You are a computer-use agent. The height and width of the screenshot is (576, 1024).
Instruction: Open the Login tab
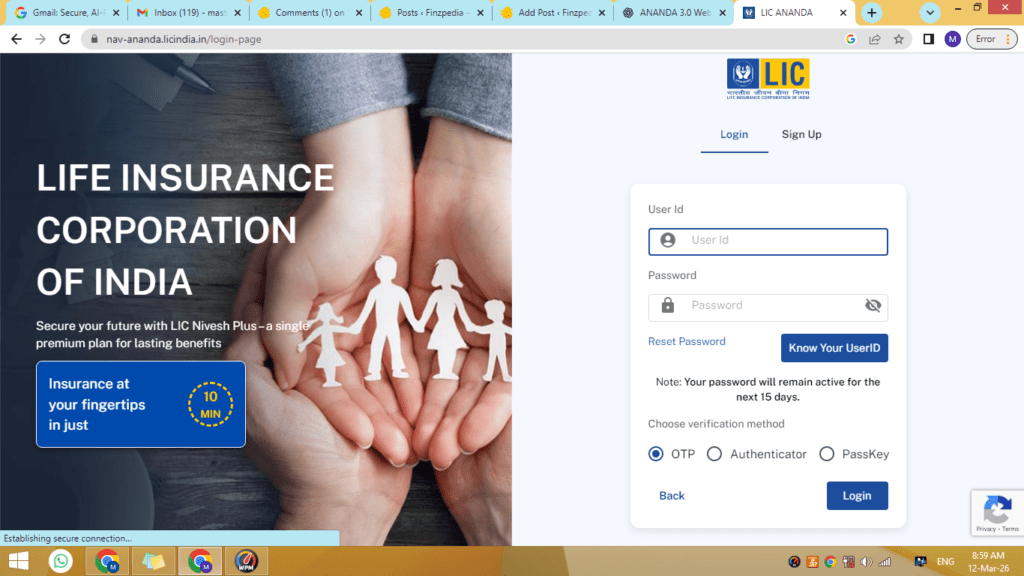[x=734, y=135]
